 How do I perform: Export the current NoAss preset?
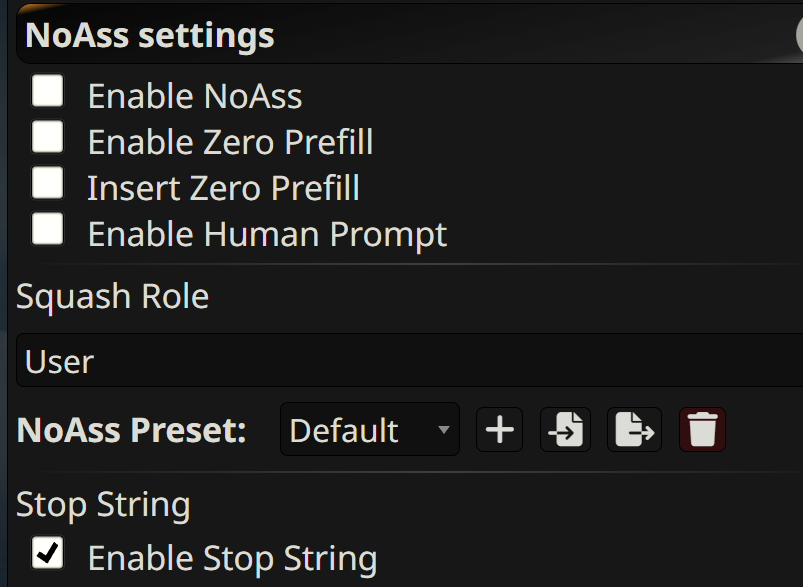coord(634,430)
